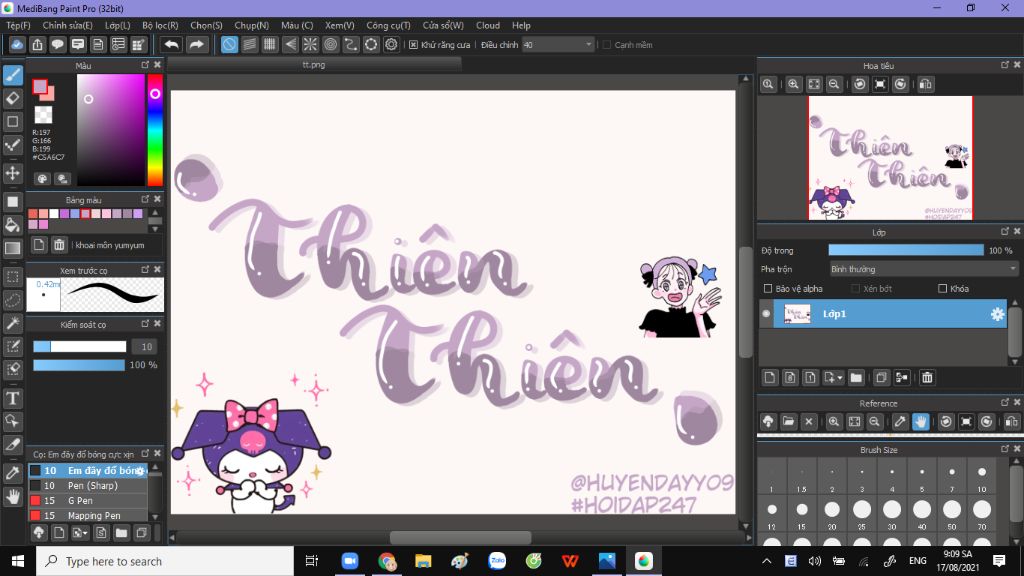Select Mapping Pen brush

(x=88, y=515)
